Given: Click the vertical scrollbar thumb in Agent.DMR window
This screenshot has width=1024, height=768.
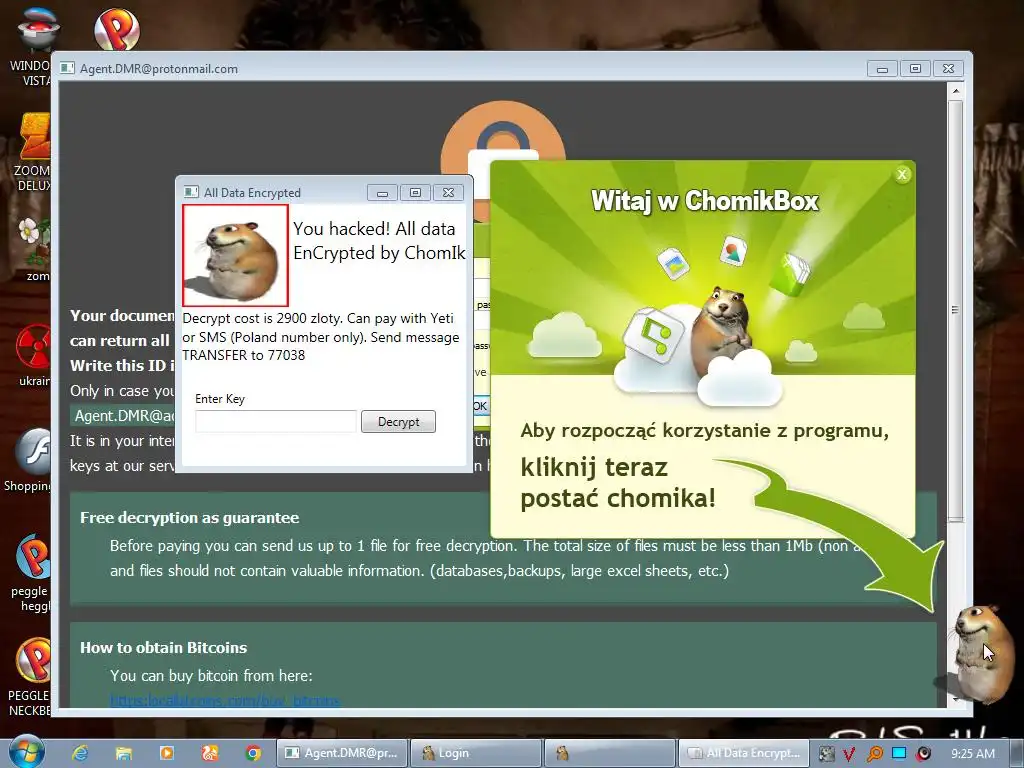Looking at the screenshot, I should point(955,310).
